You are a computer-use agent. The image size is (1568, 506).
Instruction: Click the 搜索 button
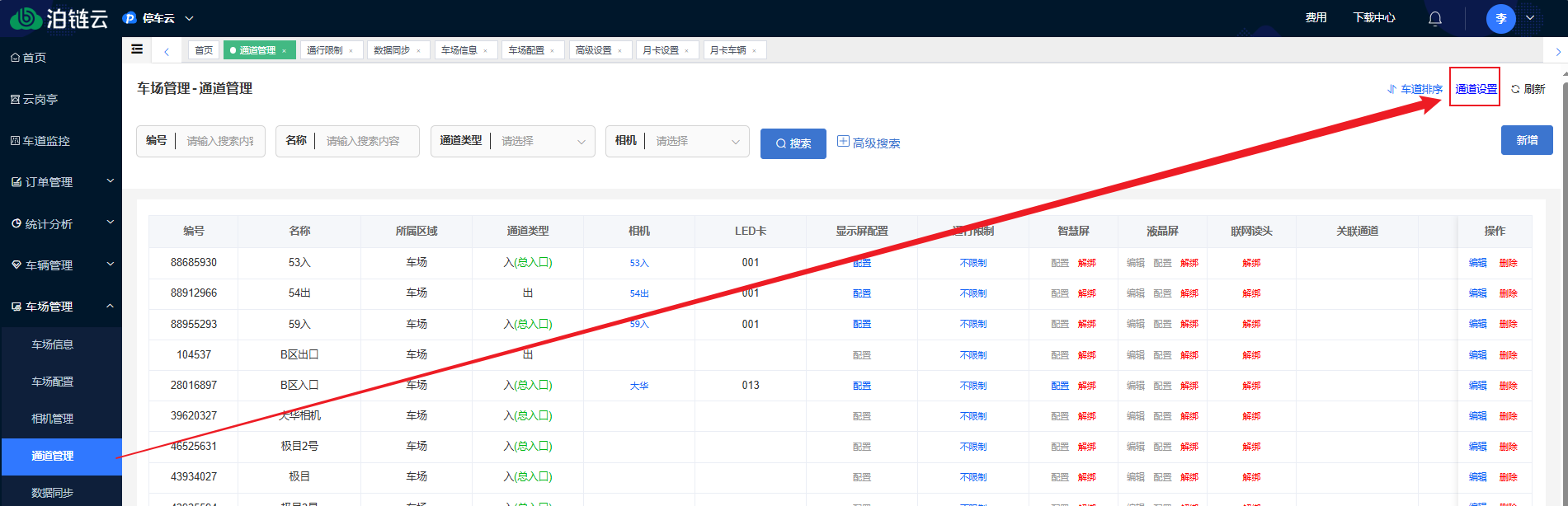point(793,143)
